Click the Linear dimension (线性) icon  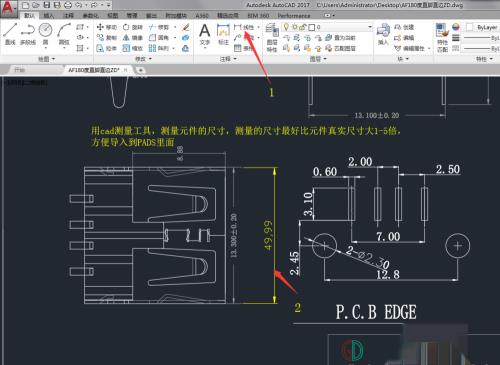244,27
